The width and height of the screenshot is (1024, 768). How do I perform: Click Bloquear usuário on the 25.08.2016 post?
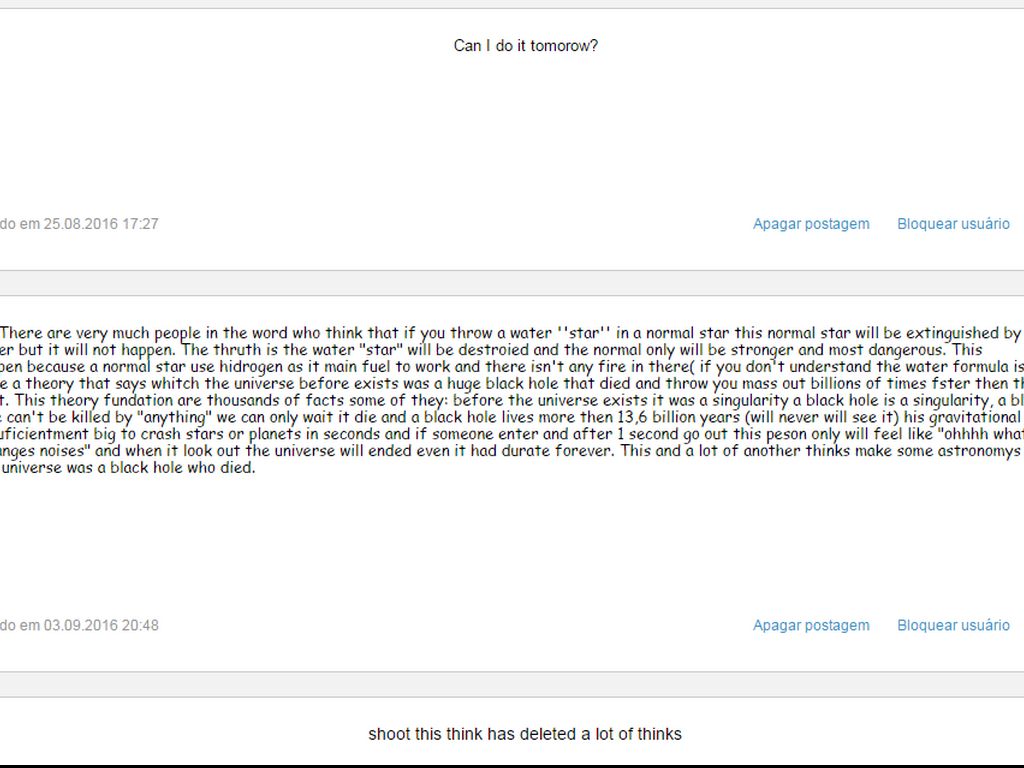tap(953, 224)
